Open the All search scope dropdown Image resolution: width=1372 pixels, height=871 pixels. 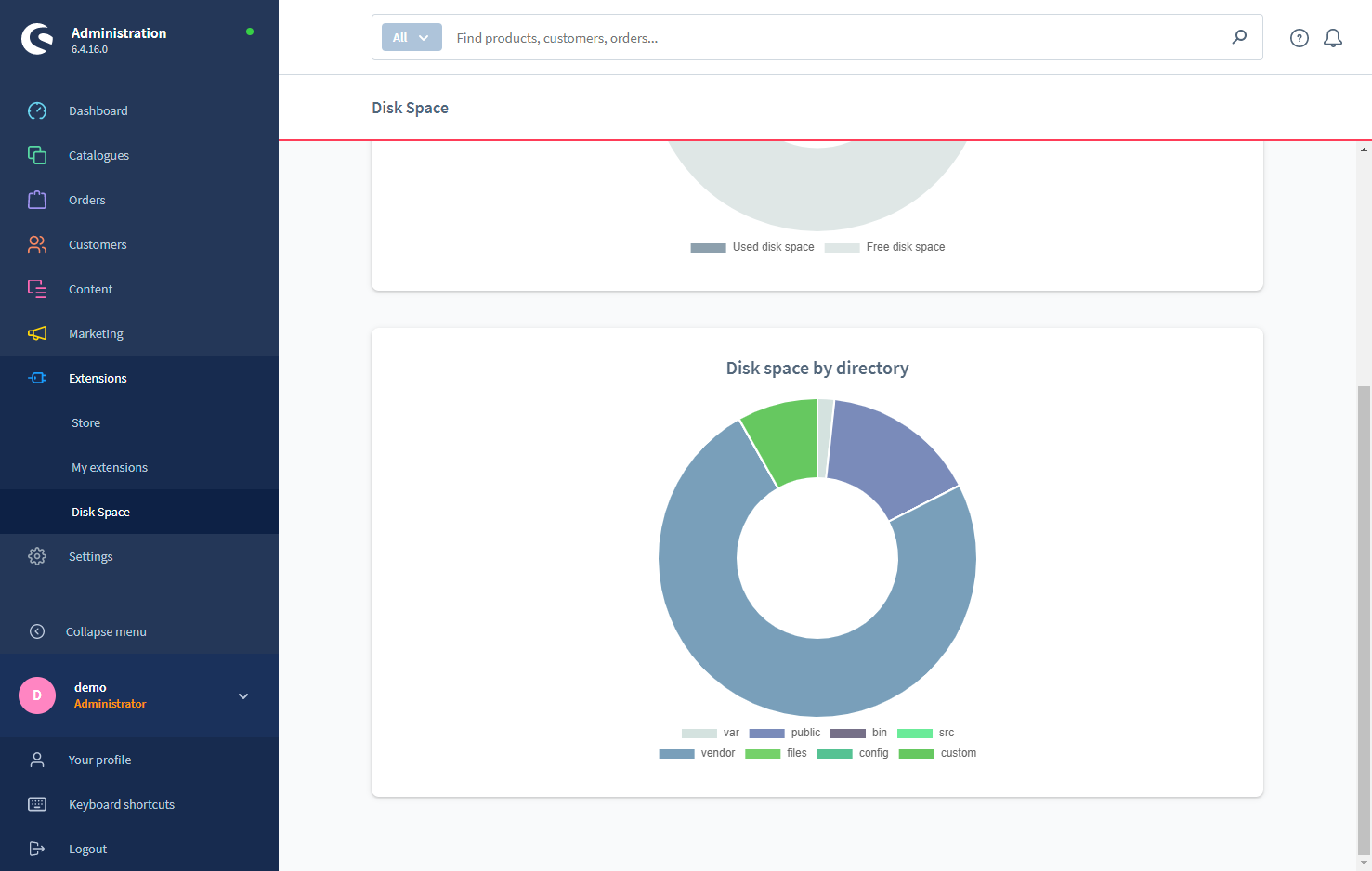coord(412,37)
